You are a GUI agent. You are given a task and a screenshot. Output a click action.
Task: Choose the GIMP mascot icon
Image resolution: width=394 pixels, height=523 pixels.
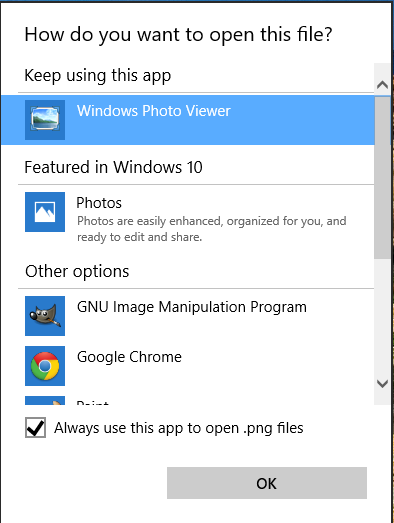click(x=45, y=316)
